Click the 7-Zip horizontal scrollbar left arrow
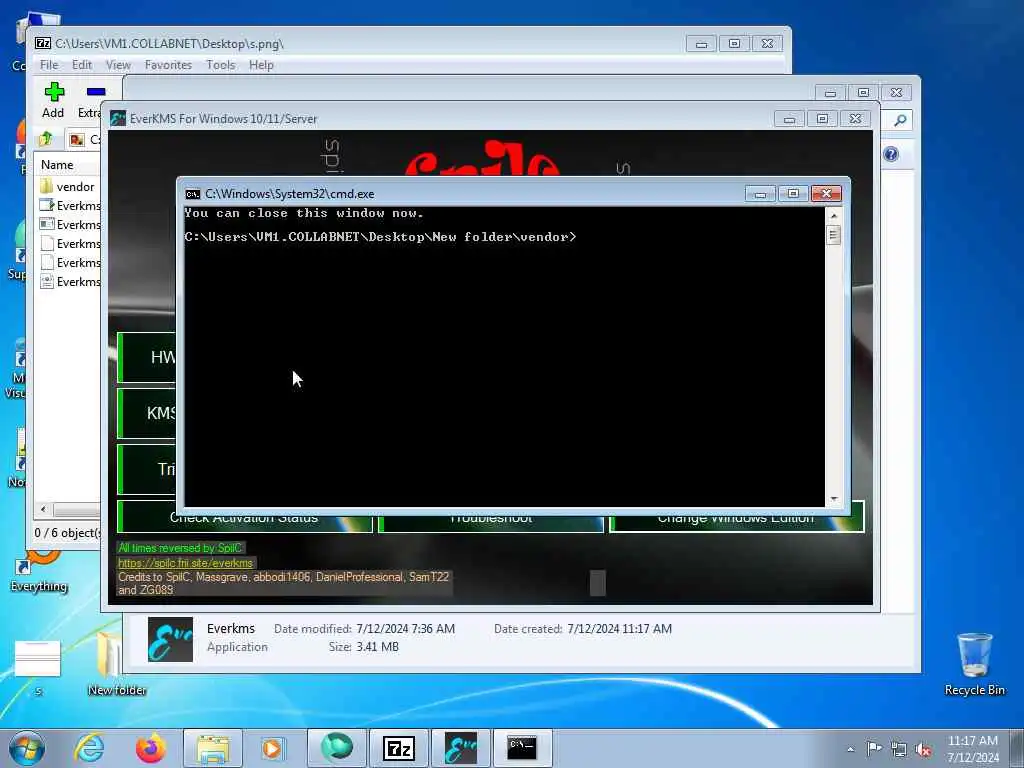Image resolution: width=1024 pixels, height=768 pixels. click(43, 509)
